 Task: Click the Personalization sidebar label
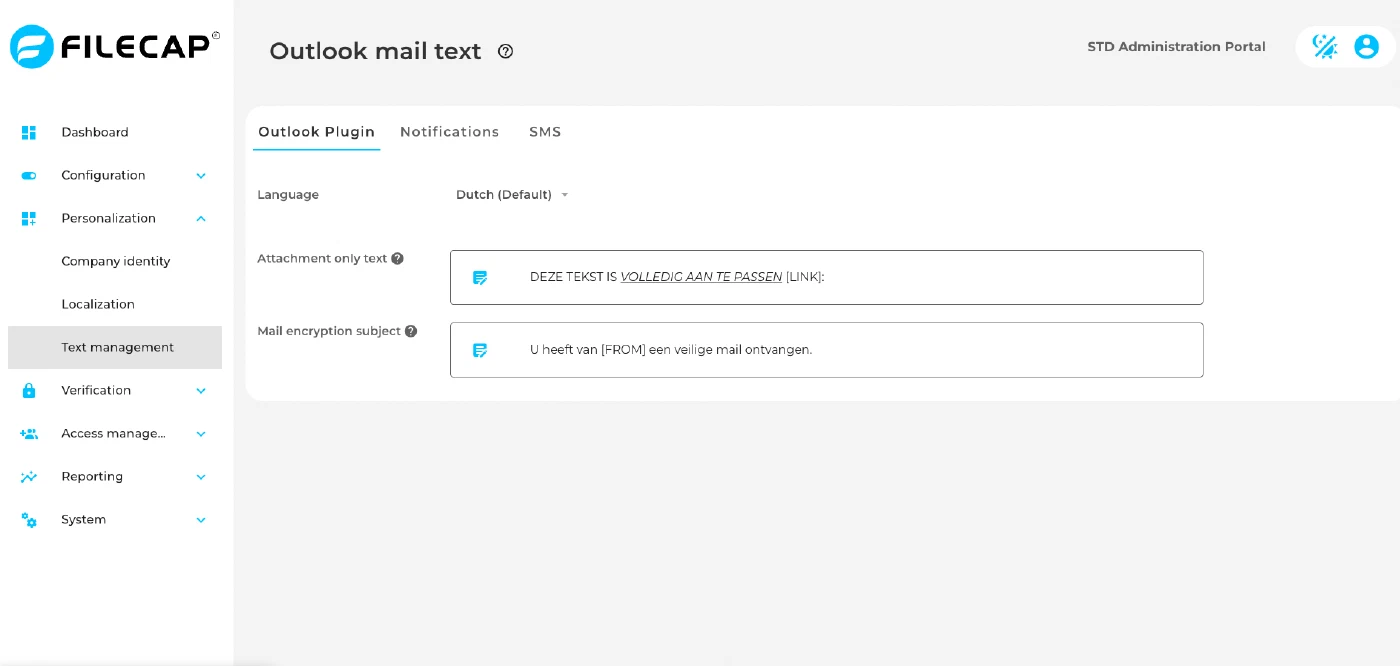click(108, 218)
